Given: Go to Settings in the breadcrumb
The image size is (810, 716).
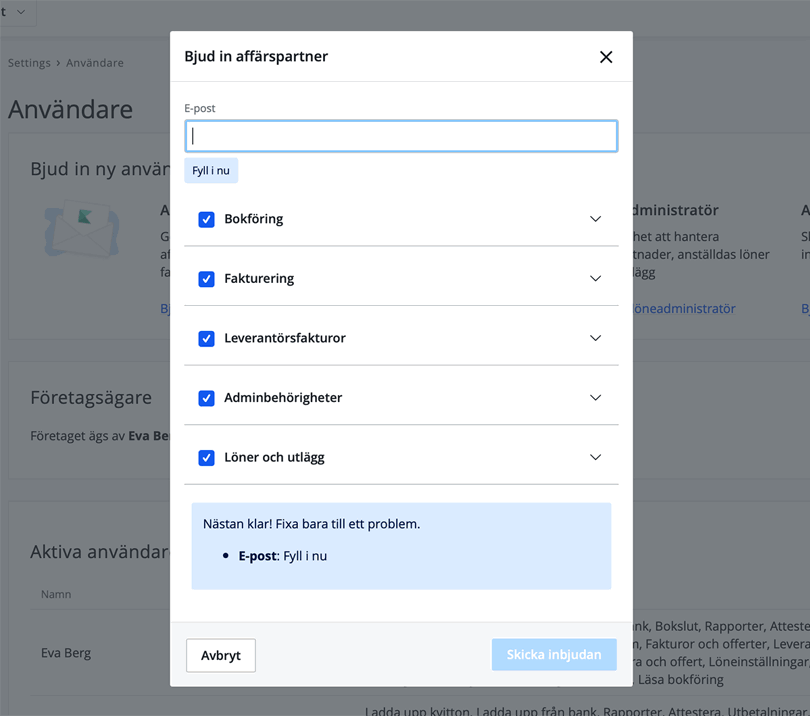Looking at the screenshot, I should click(29, 63).
